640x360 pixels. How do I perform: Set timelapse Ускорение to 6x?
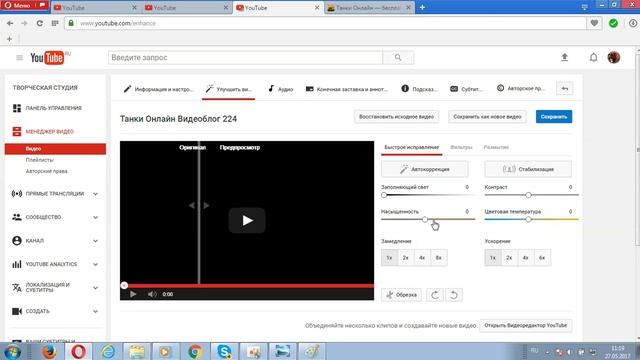click(542, 258)
